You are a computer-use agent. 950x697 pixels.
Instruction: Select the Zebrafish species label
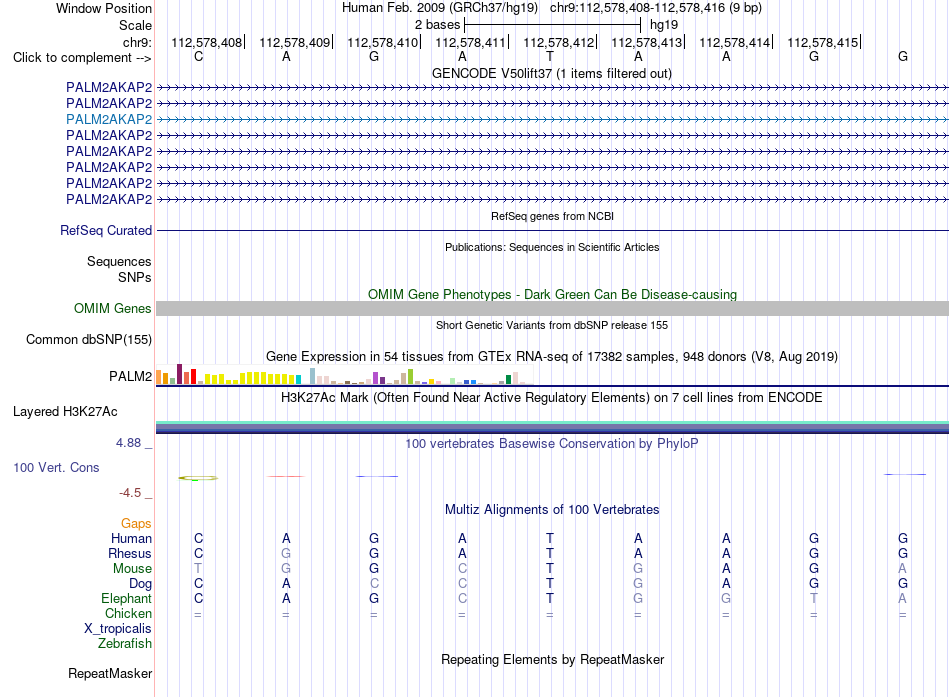point(125,644)
